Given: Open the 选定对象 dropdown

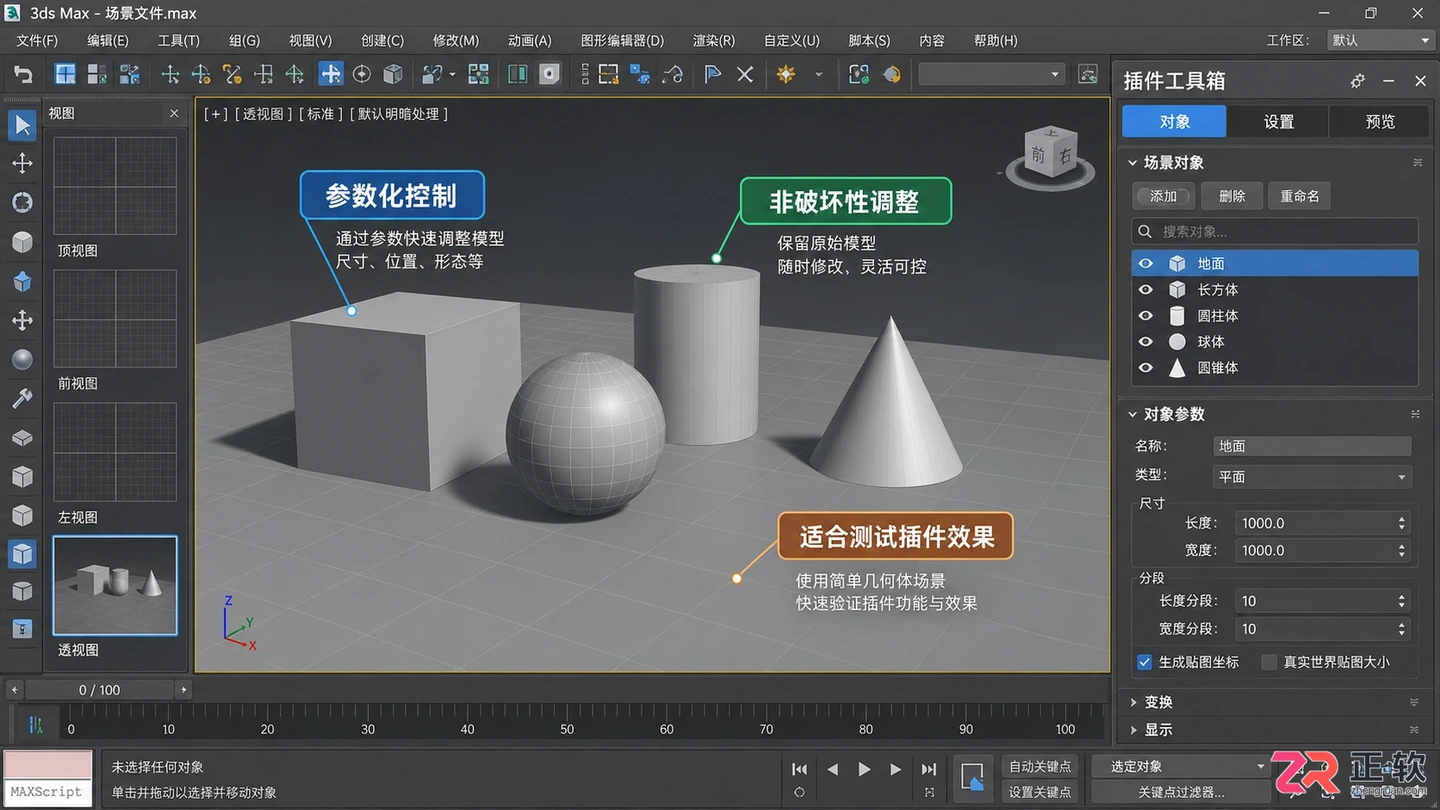Looking at the screenshot, I should pos(1179,766).
